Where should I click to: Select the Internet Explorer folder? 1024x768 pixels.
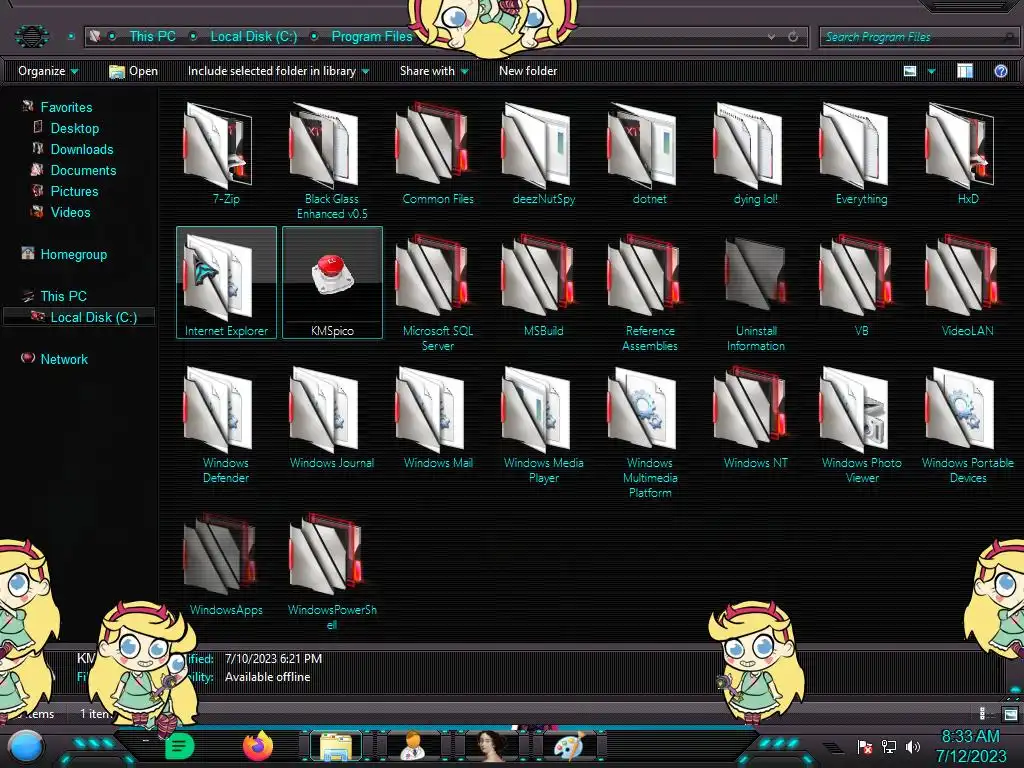226,283
